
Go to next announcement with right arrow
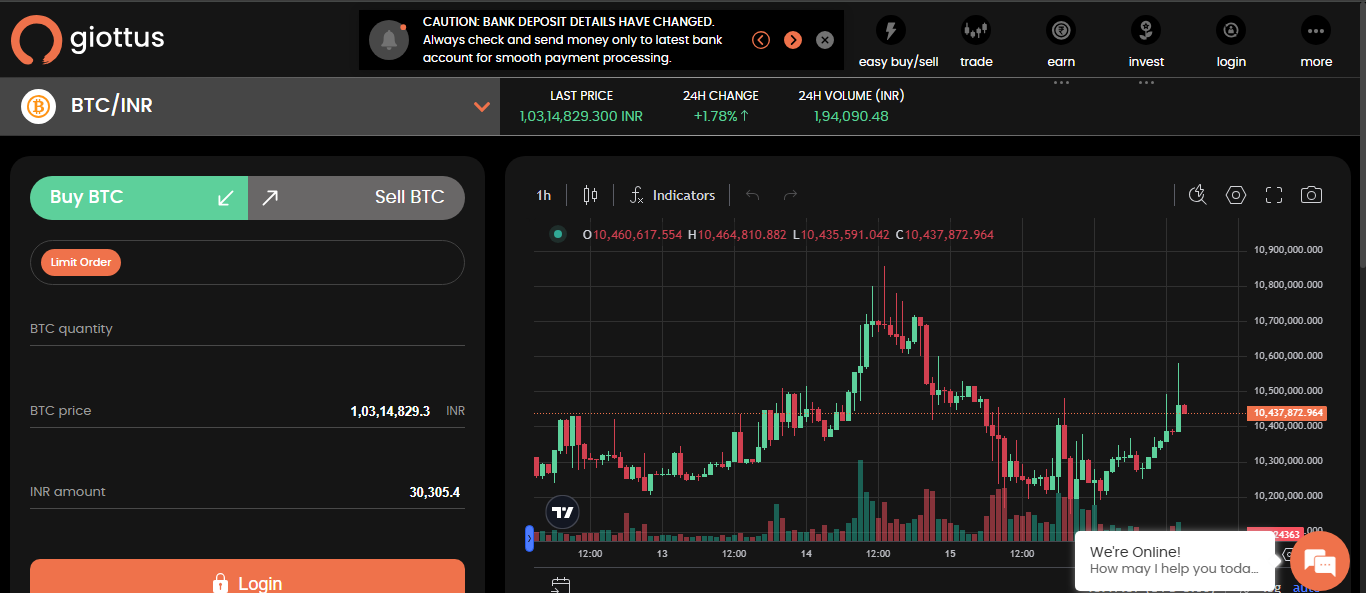(x=793, y=40)
